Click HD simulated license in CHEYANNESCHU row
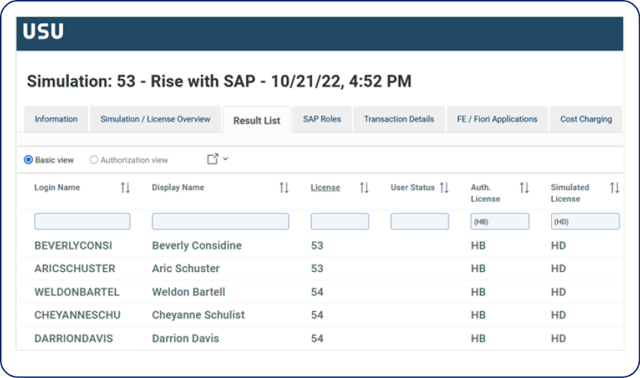The height and width of the screenshot is (378, 640). pos(558,315)
